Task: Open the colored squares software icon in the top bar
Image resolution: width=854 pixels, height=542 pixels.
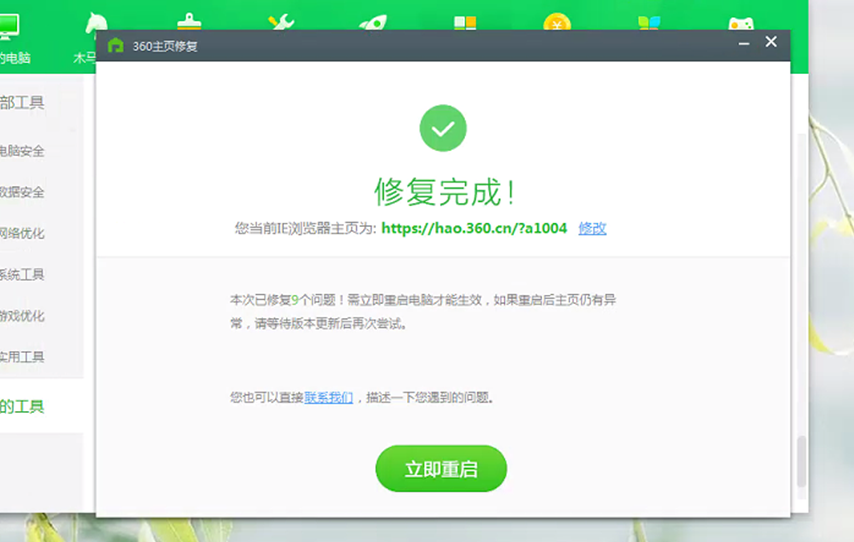Action: click(465, 23)
